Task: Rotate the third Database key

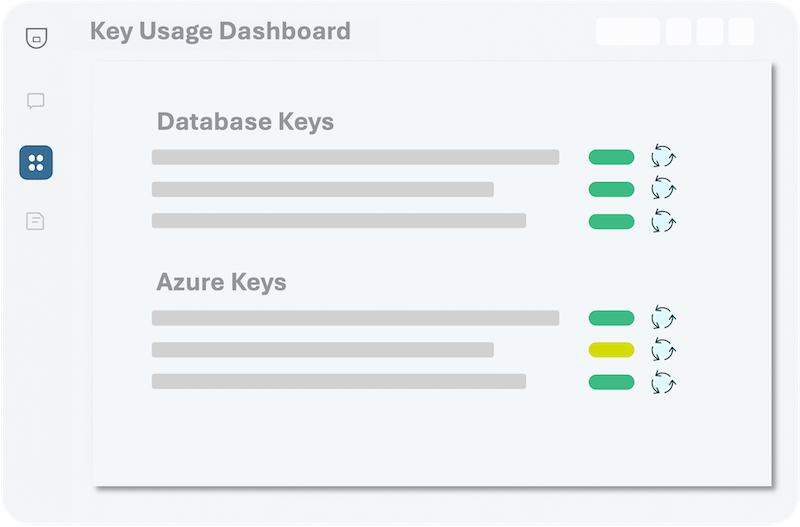Action: (x=663, y=221)
